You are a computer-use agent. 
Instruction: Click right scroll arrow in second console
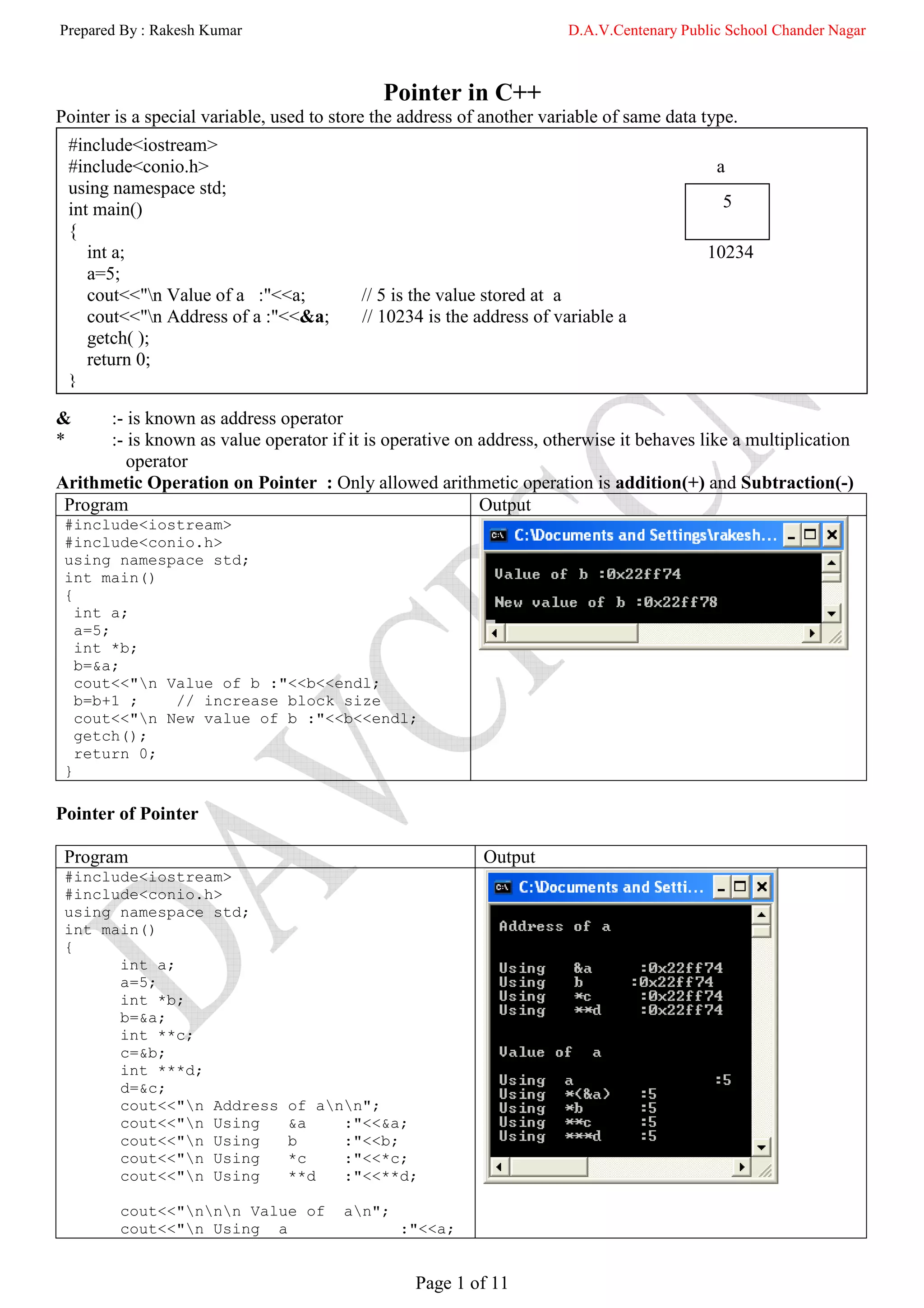point(741,1167)
